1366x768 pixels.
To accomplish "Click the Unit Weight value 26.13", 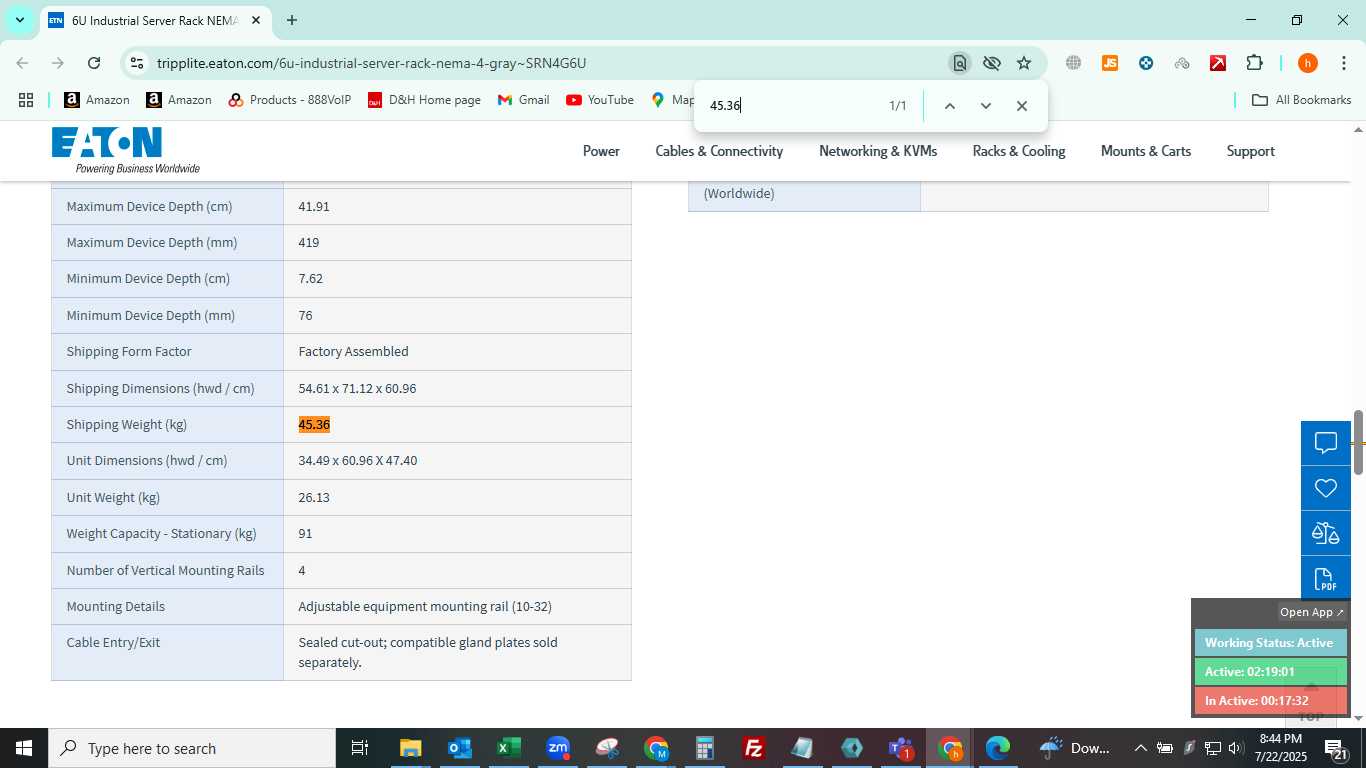I will click(314, 497).
